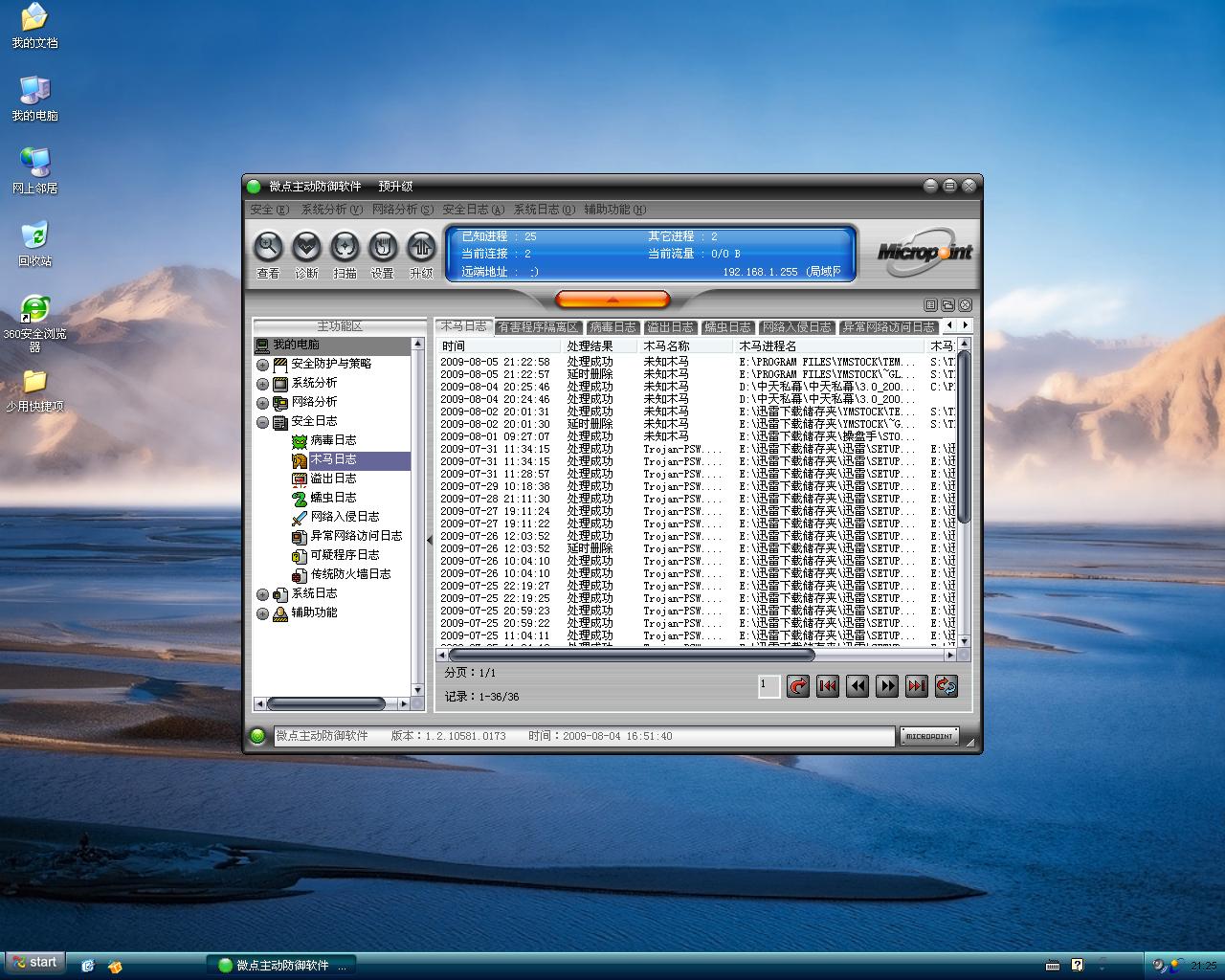Image resolution: width=1225 pixels, height=980 pixels.
Task: Jump to last page of log records
Action: [x=917, y=685]
